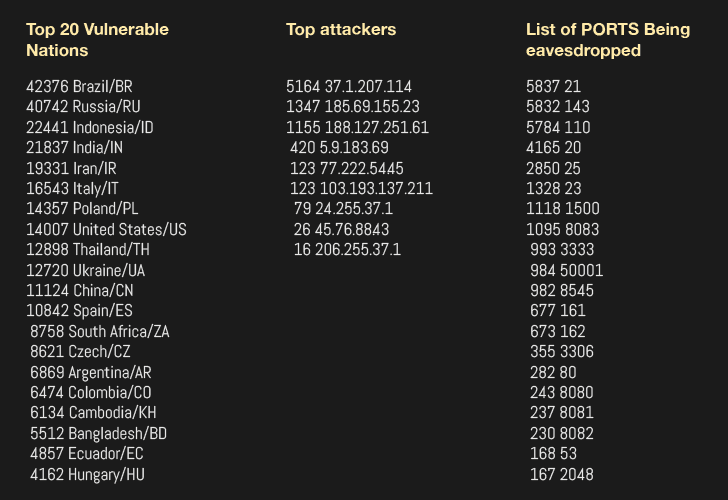The height and width of the screenshot is (500, 728).
Task: Select the port 50001 row
Action: 566,270
